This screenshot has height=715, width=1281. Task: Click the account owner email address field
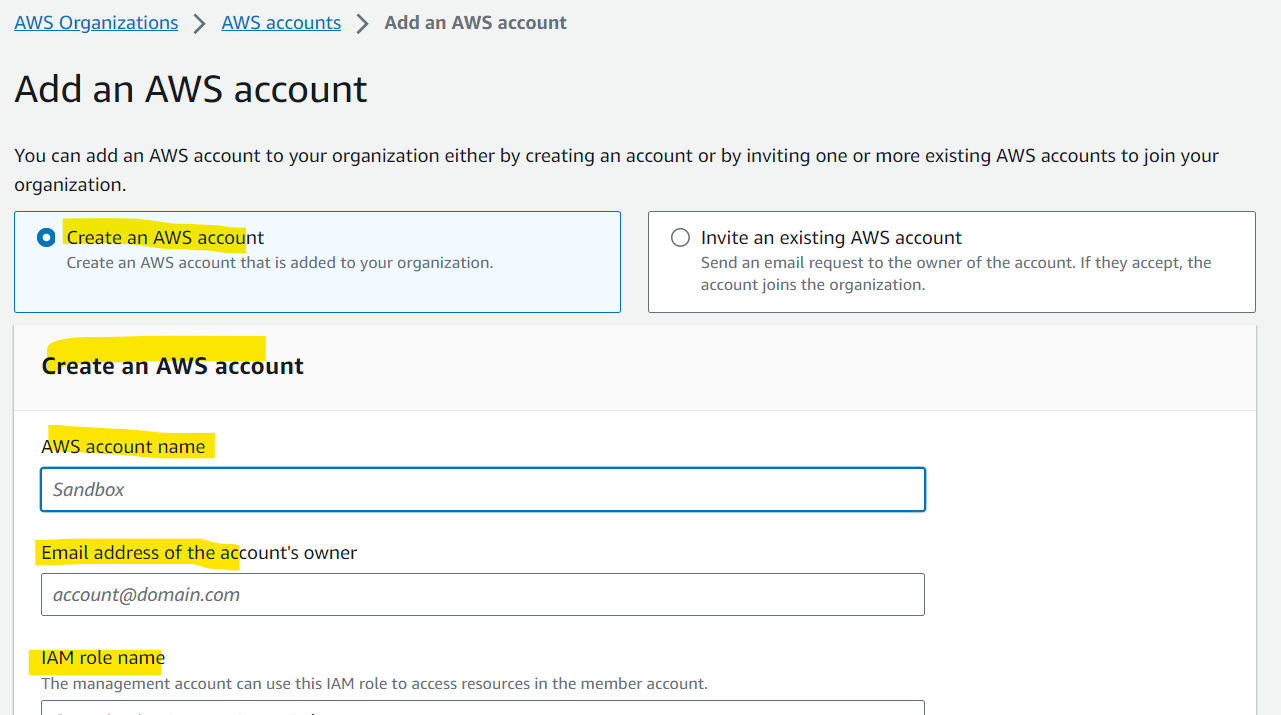click(x=483, y=595)
